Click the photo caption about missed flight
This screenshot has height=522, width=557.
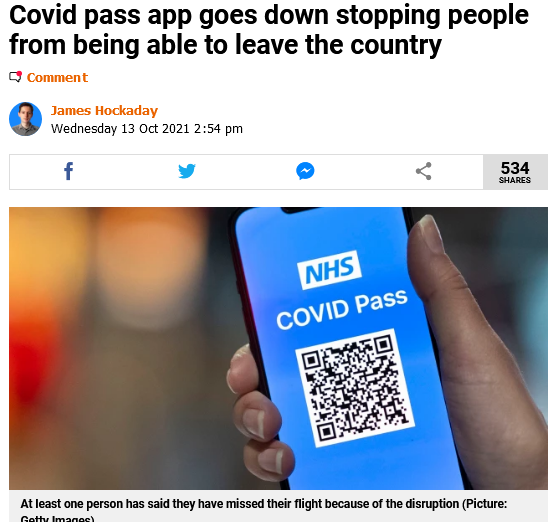coord(264,510)
